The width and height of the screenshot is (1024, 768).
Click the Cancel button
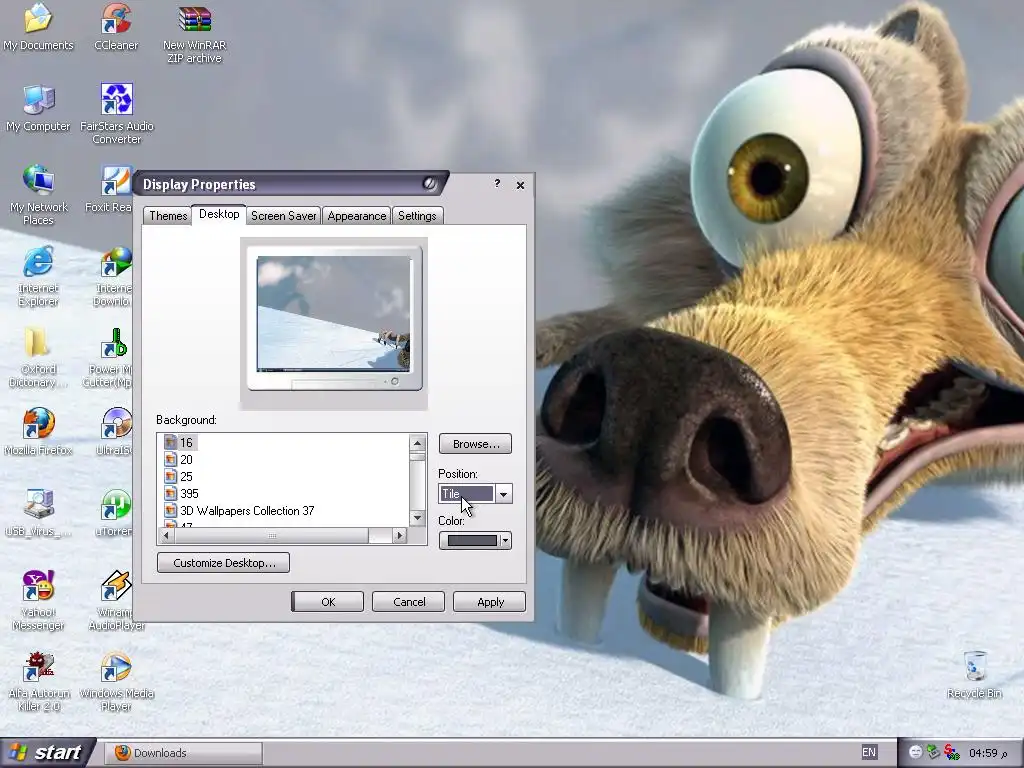point(409,601)
